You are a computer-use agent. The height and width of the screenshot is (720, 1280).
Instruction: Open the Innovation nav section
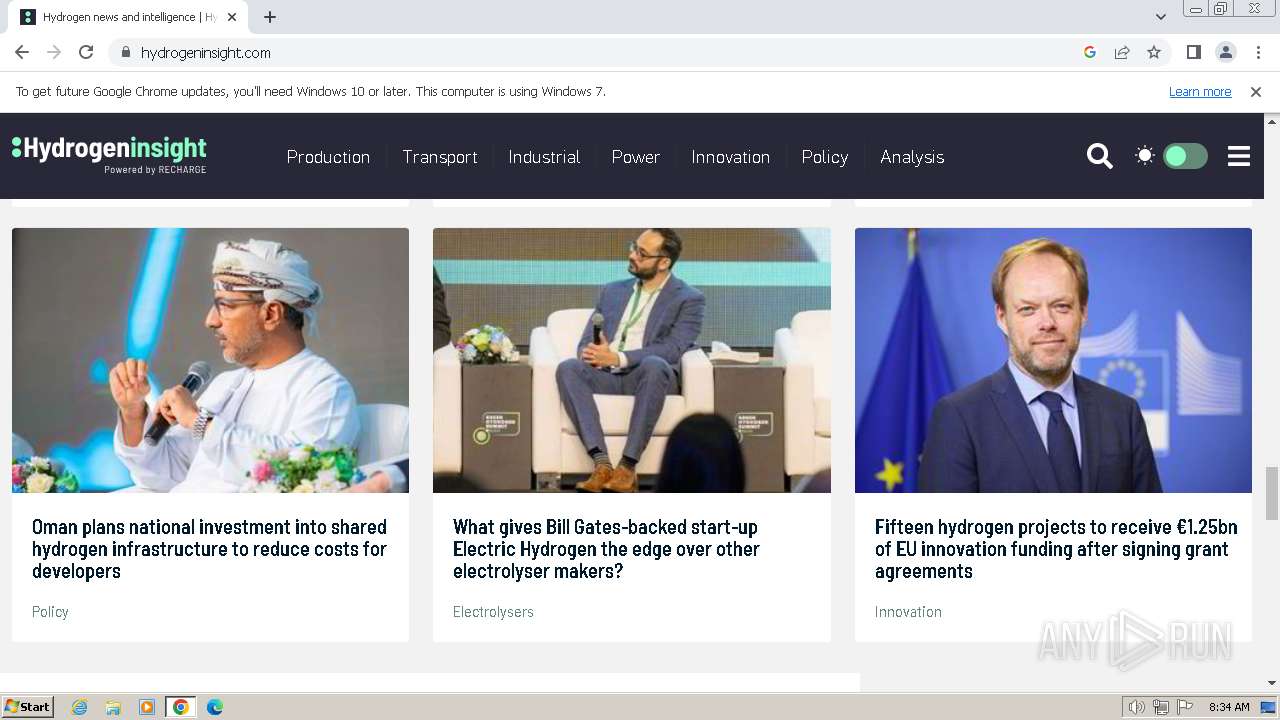click(x=731, y=157)
